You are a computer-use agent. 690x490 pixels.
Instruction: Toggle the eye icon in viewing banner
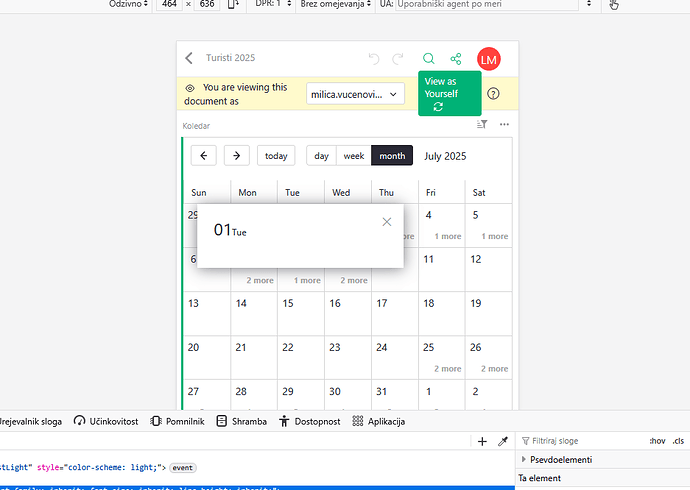[x=190, y=88]
